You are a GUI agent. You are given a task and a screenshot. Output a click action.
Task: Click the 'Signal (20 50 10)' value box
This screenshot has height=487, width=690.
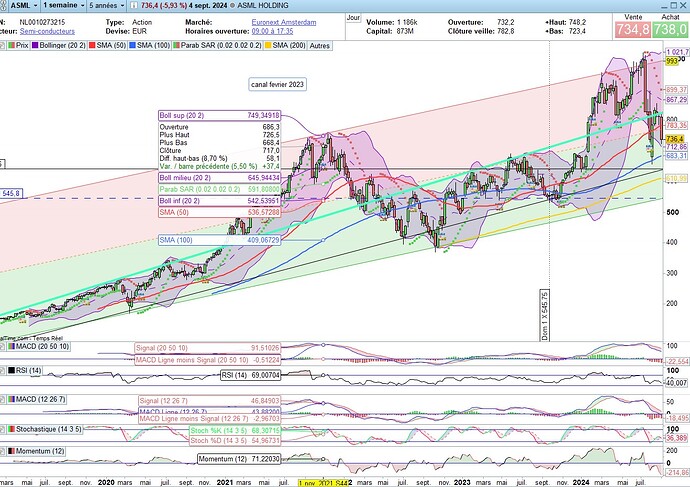point(207,348)
